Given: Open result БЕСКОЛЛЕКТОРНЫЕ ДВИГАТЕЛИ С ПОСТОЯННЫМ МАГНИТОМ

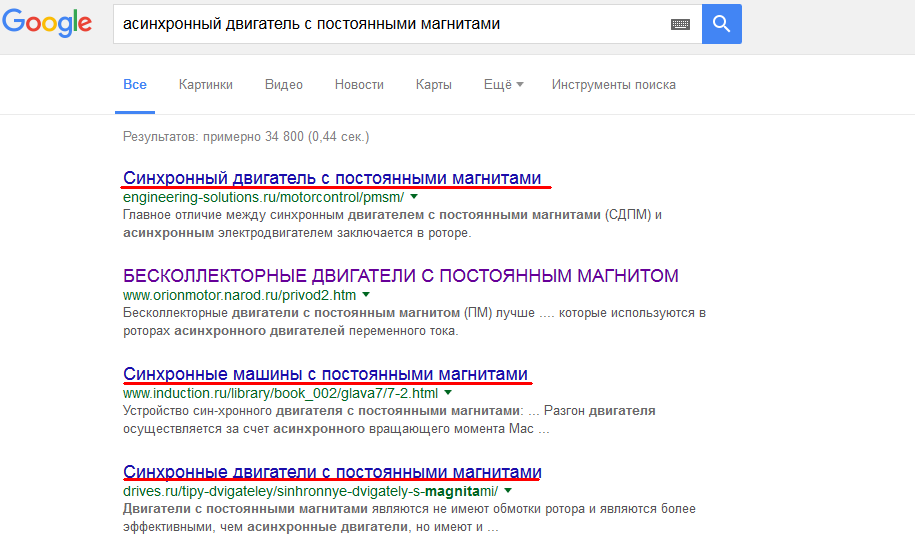Looking at the screenshot, I should click(x=400, y=275).
